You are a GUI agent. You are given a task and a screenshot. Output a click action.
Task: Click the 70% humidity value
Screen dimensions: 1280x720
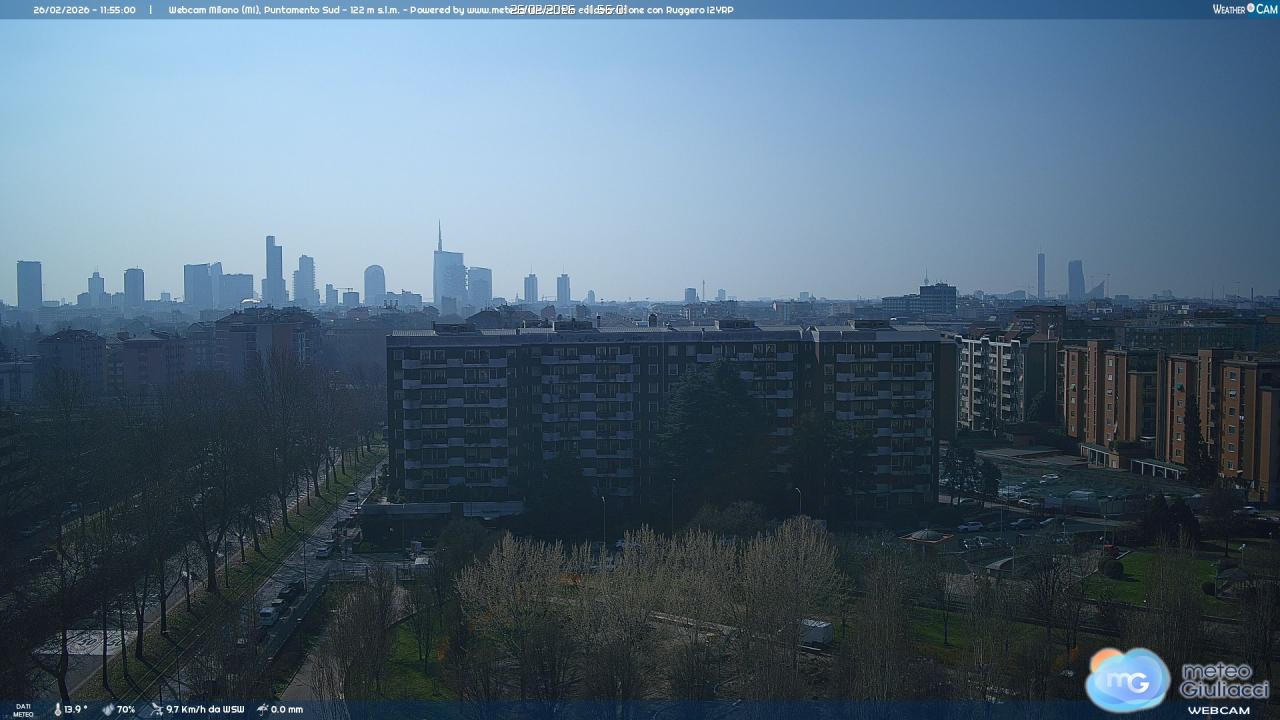coord(126,709)
